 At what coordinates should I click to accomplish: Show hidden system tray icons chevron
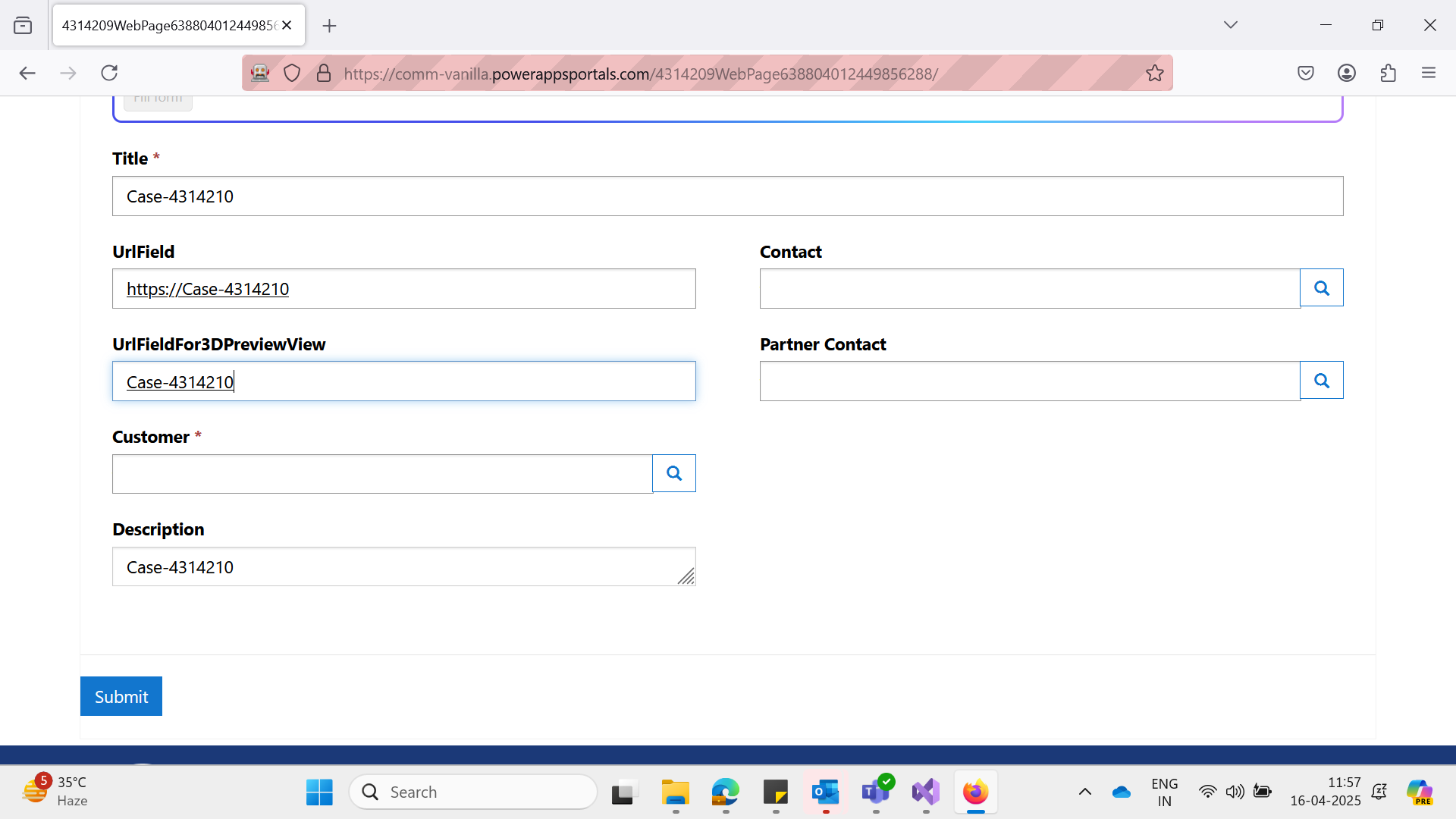coord(1084,792)
